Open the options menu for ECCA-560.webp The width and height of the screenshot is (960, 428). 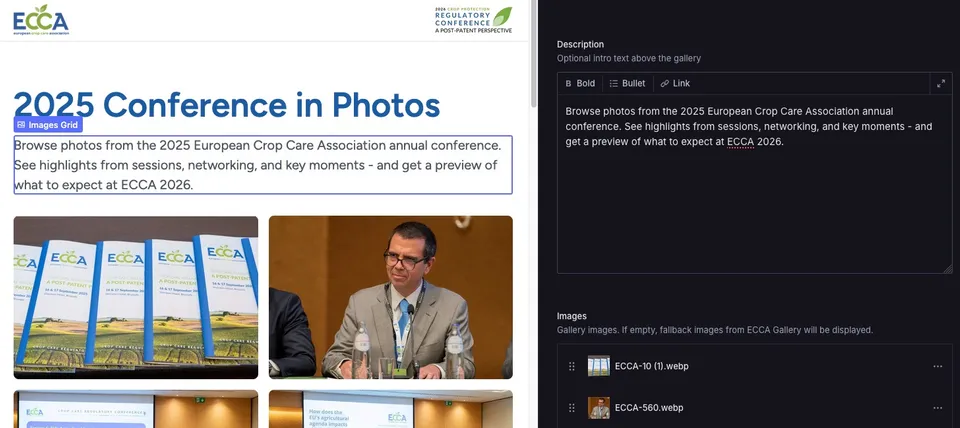tap(937, 408)
